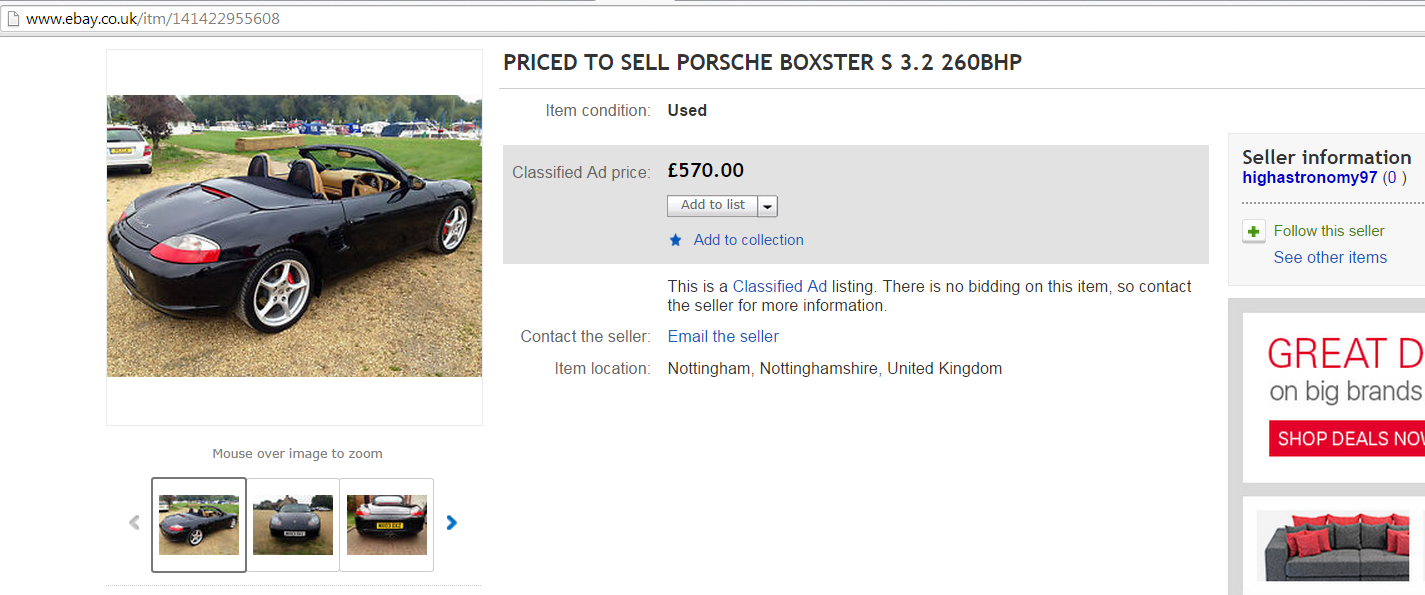This screenshot has width=1425, height=595.
Task: Open See other items link
Action: point(1330,257)
